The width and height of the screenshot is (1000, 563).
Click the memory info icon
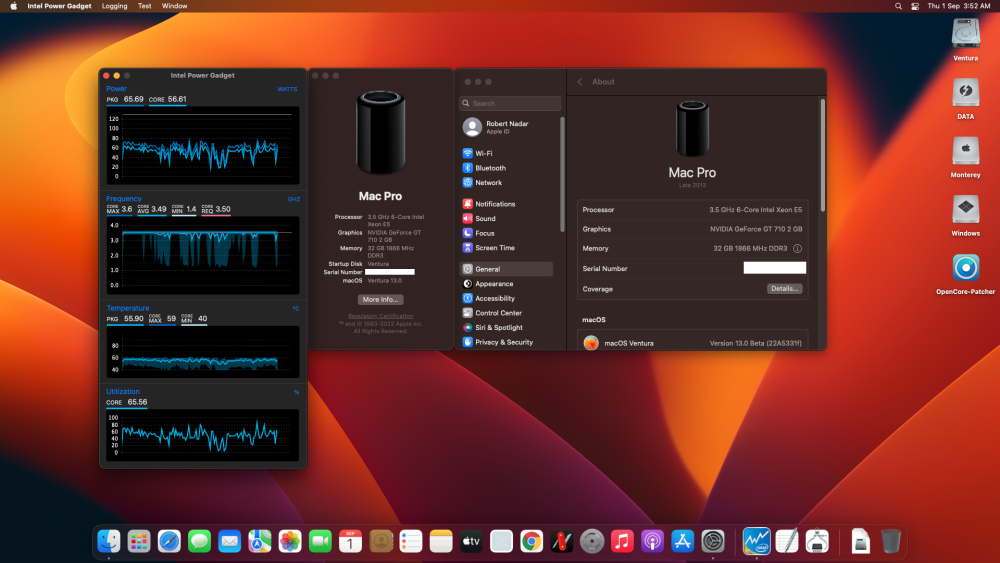click(797, 249)
